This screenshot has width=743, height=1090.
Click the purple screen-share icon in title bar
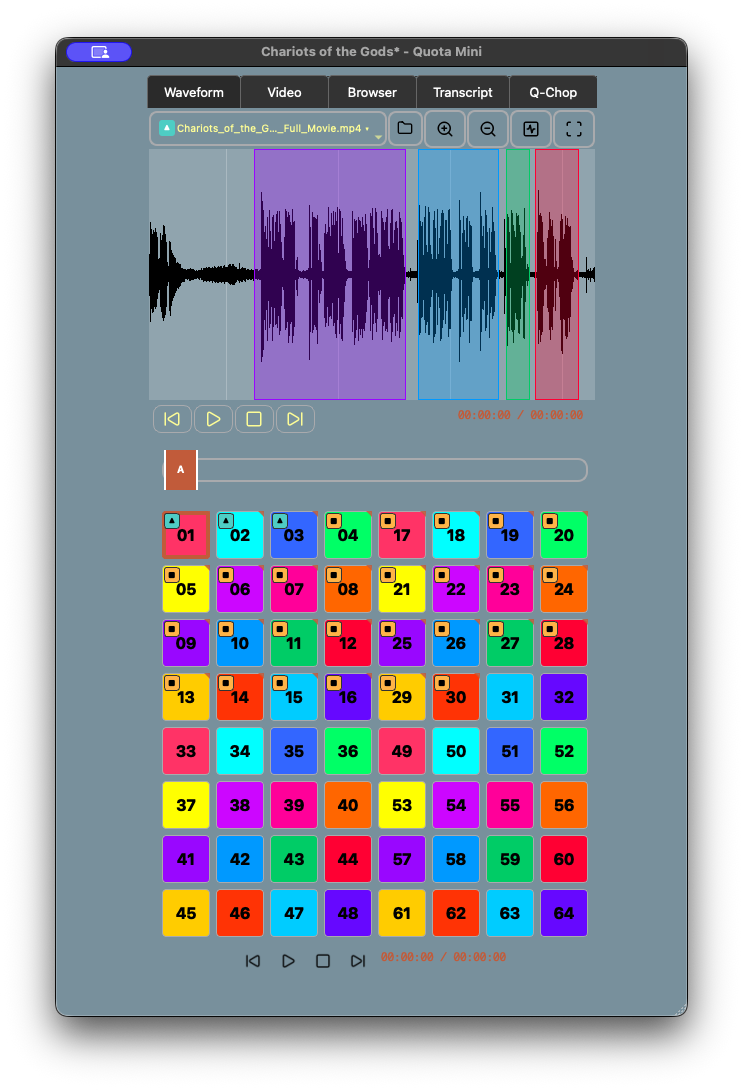point(99,52)
